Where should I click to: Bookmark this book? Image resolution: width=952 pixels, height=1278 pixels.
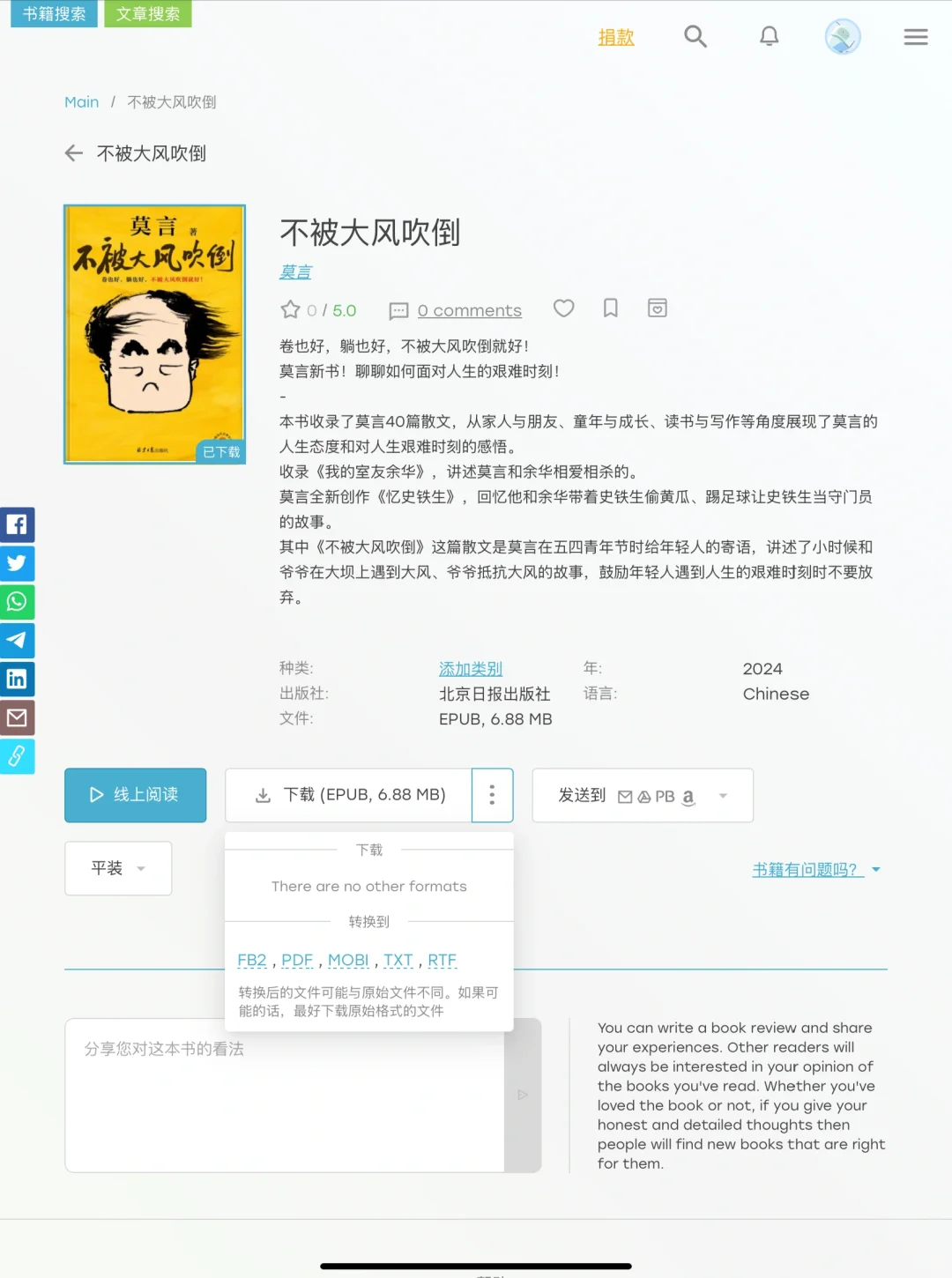[x=611, y=308]
